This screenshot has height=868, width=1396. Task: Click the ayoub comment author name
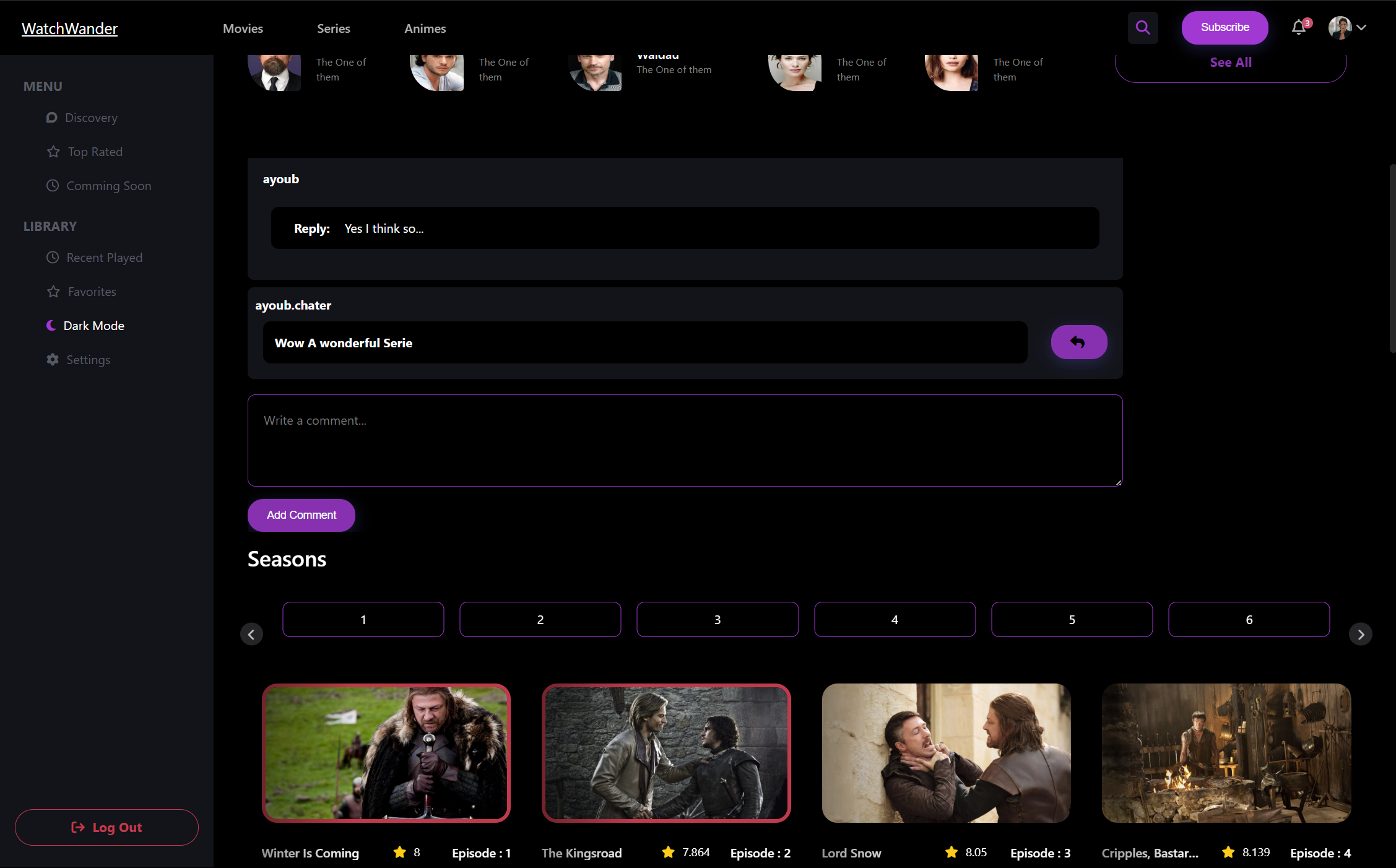[280, 179]
